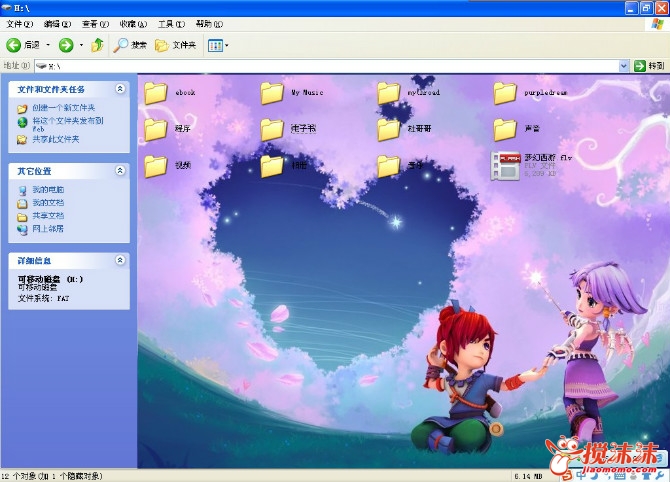Click the 6.14 MB status bar size

(529, 476)
